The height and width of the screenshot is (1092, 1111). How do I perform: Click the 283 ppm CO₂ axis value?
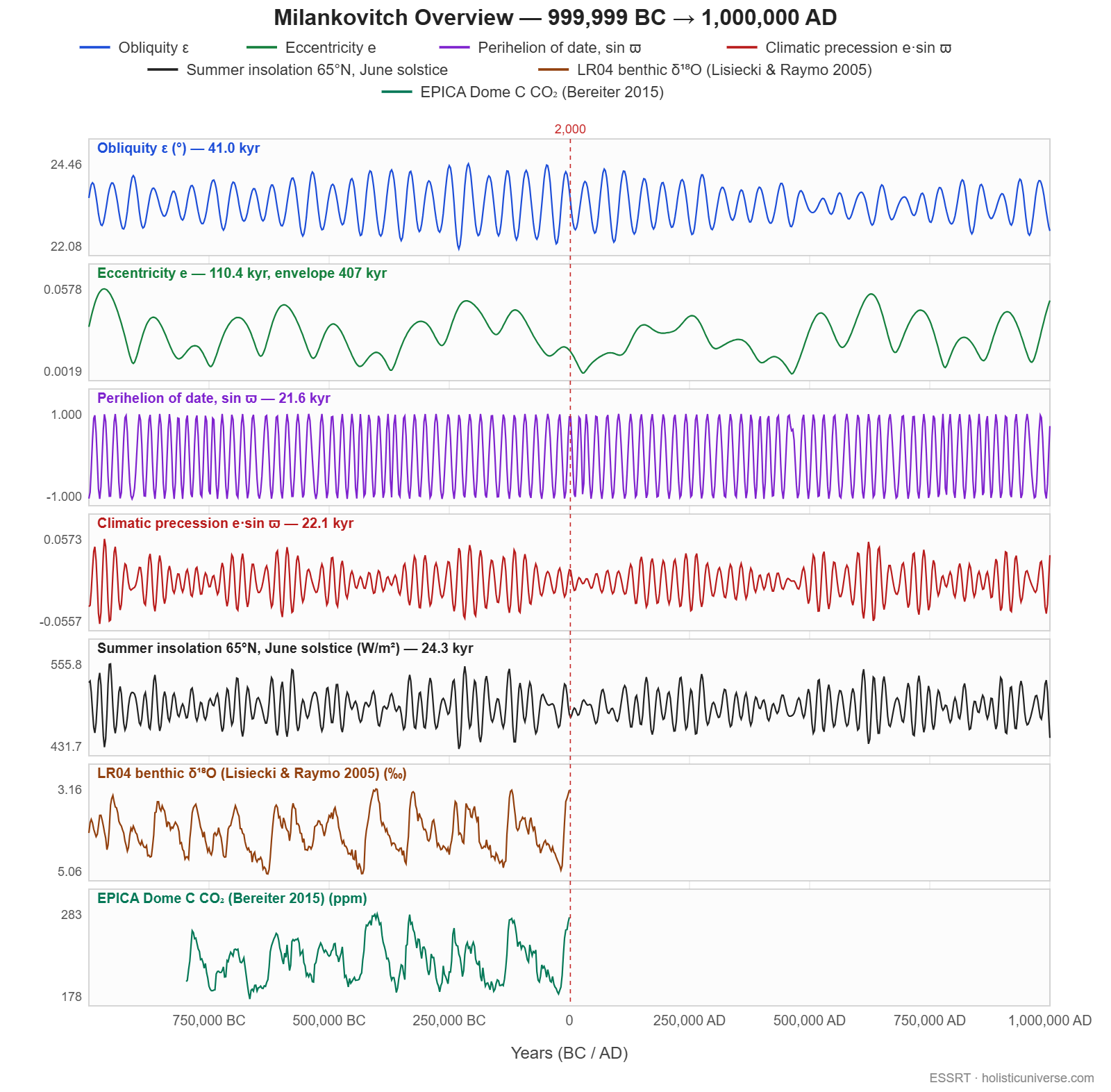pos(72,915)
